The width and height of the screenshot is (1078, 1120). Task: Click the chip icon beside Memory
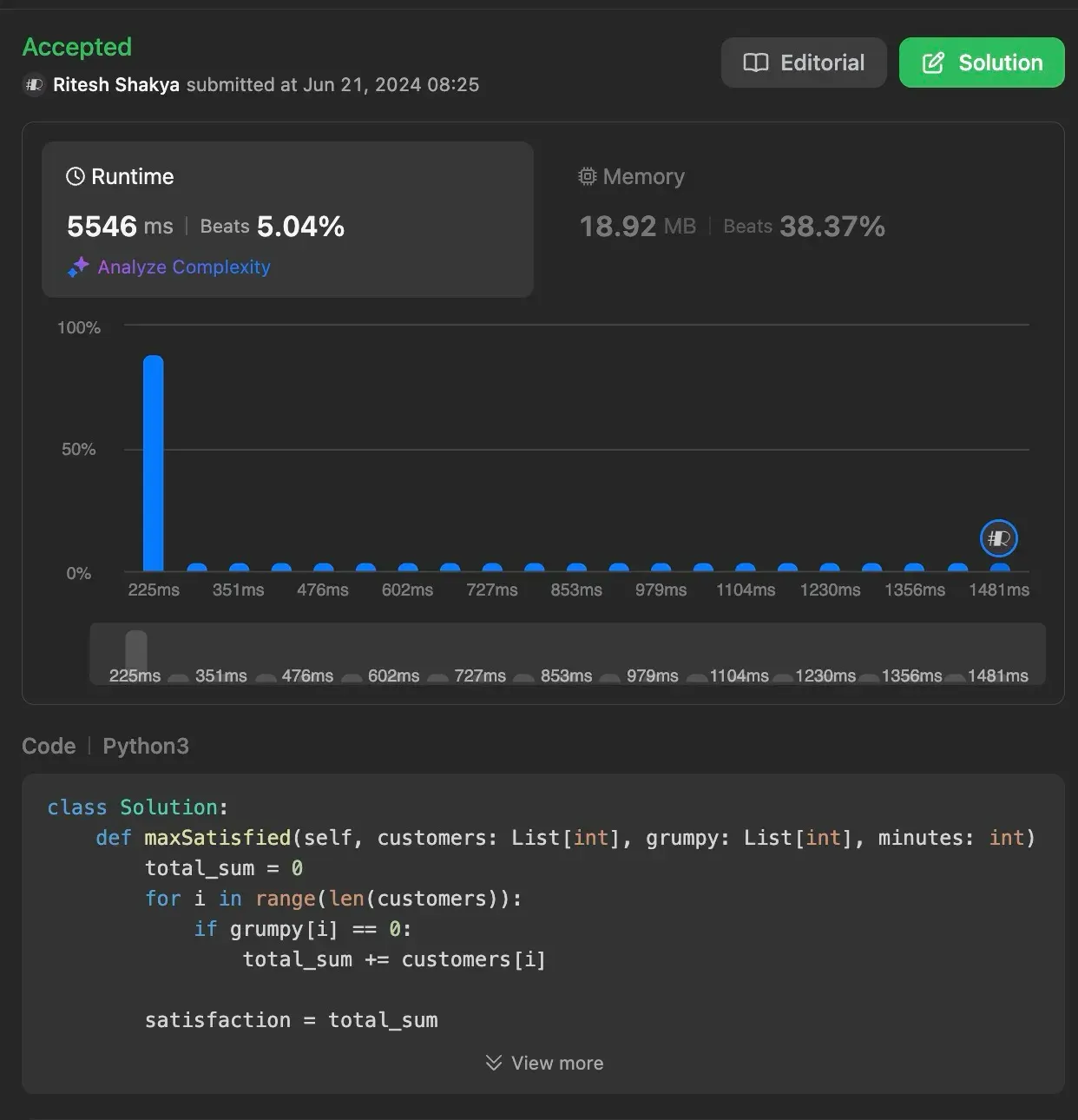pos(588,176)
